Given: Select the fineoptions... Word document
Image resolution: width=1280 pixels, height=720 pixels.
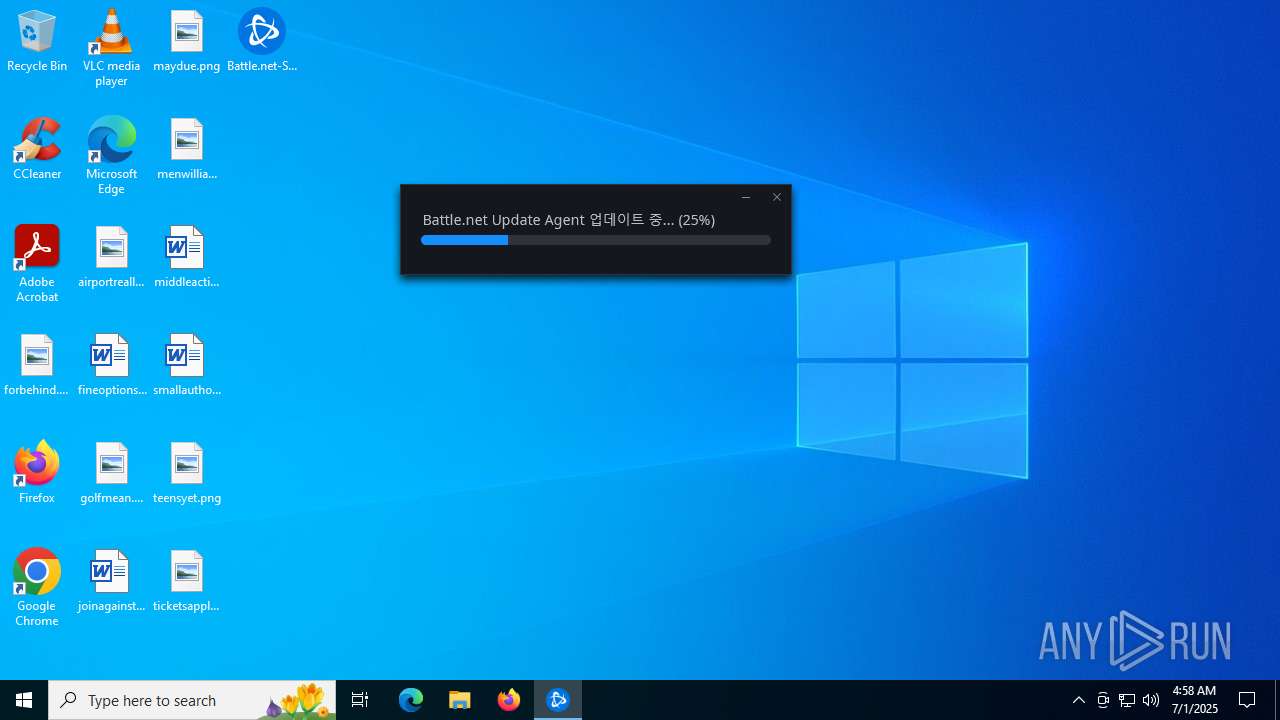Looking at the screenshot, I should (x=111, y=365).
